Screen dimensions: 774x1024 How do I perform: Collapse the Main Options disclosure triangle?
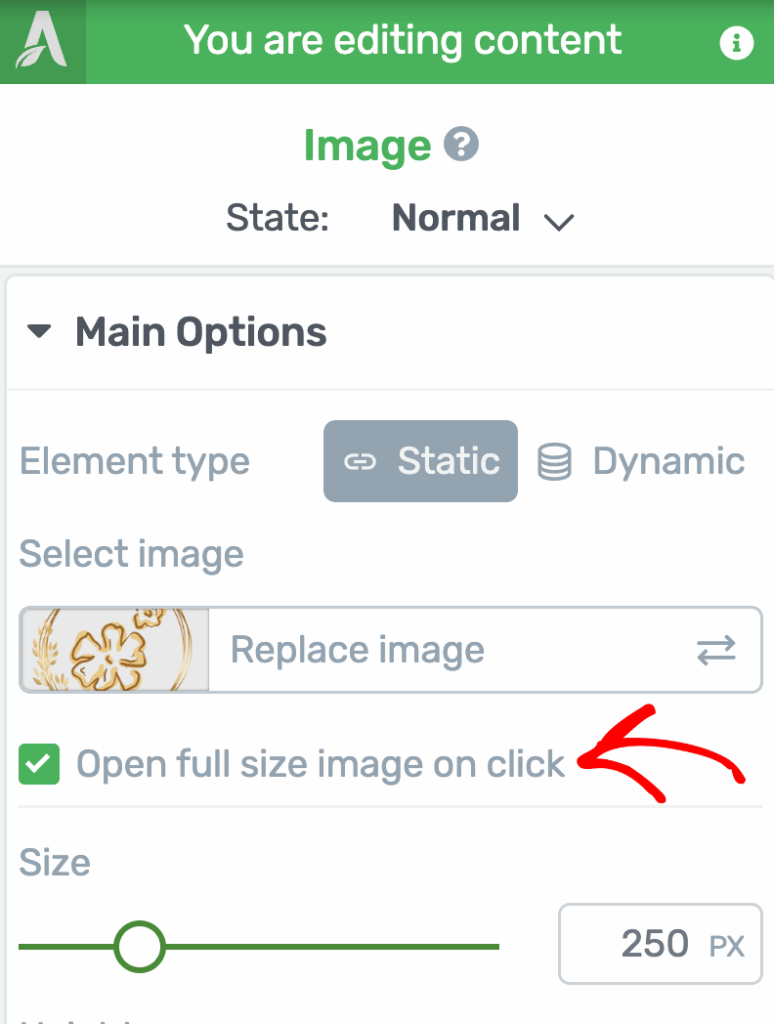coord(40,333)
